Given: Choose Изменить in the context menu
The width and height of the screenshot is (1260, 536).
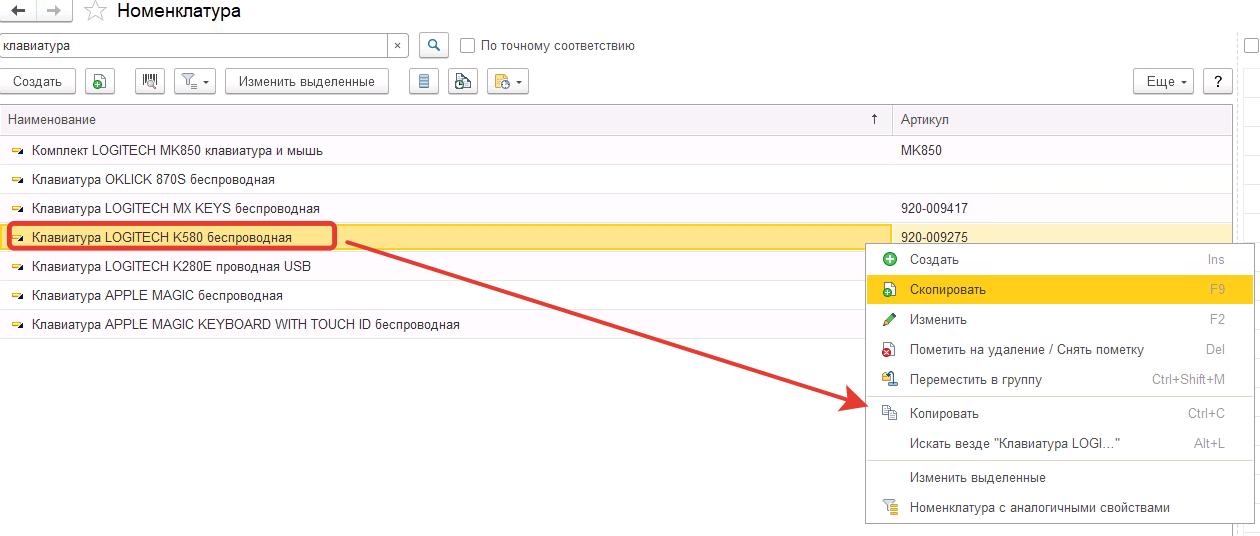Looking at the screenshot, I should point(1060,319).
